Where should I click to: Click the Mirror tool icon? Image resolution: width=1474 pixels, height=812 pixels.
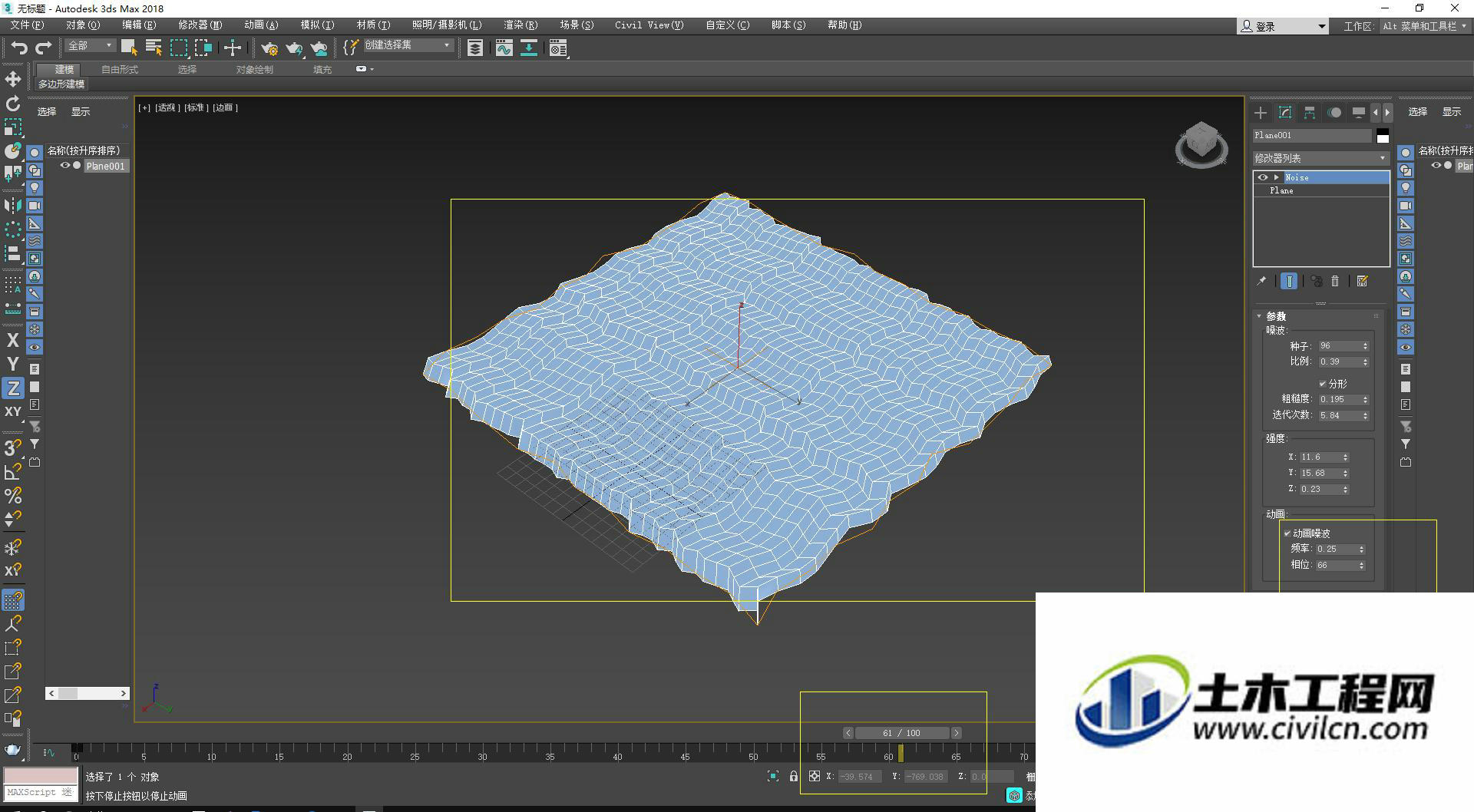[x=13, y=206]
